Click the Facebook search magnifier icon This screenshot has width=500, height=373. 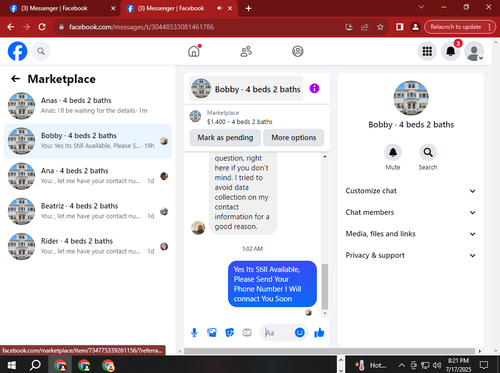pos(41,51)
